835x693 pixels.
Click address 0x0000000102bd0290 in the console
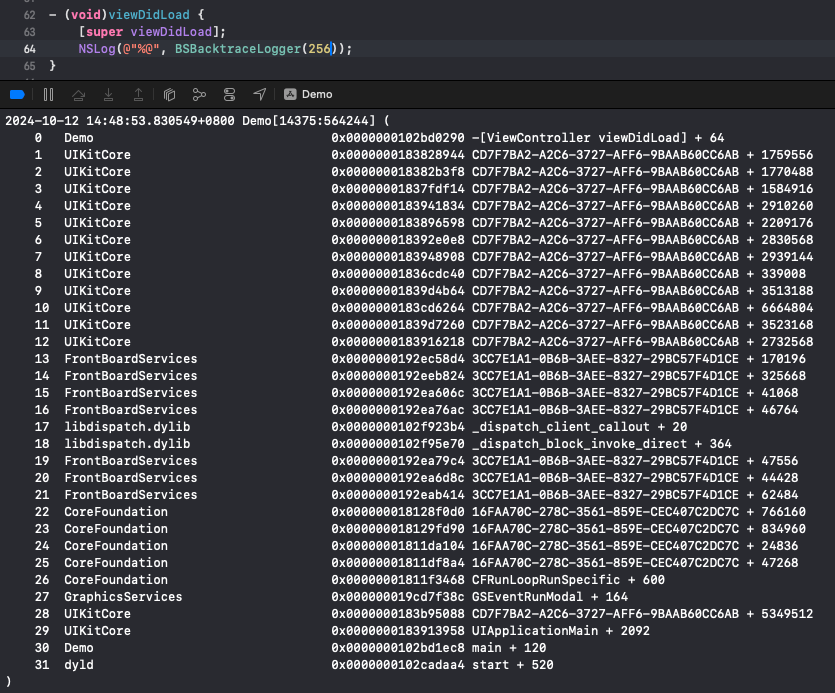(x=398, y=138)
